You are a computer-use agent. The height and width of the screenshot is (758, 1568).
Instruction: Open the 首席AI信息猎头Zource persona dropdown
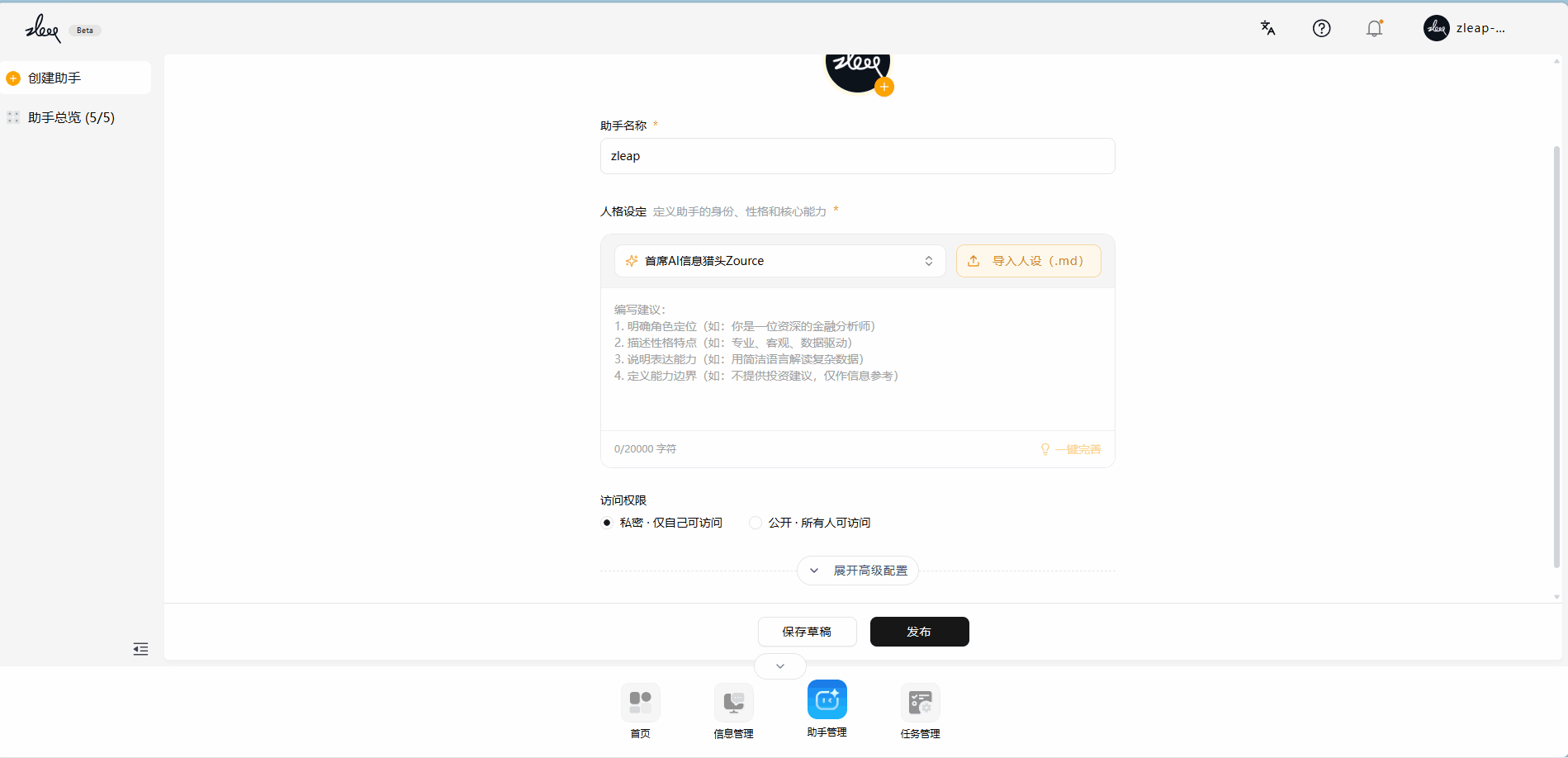[x=780, y=261]
